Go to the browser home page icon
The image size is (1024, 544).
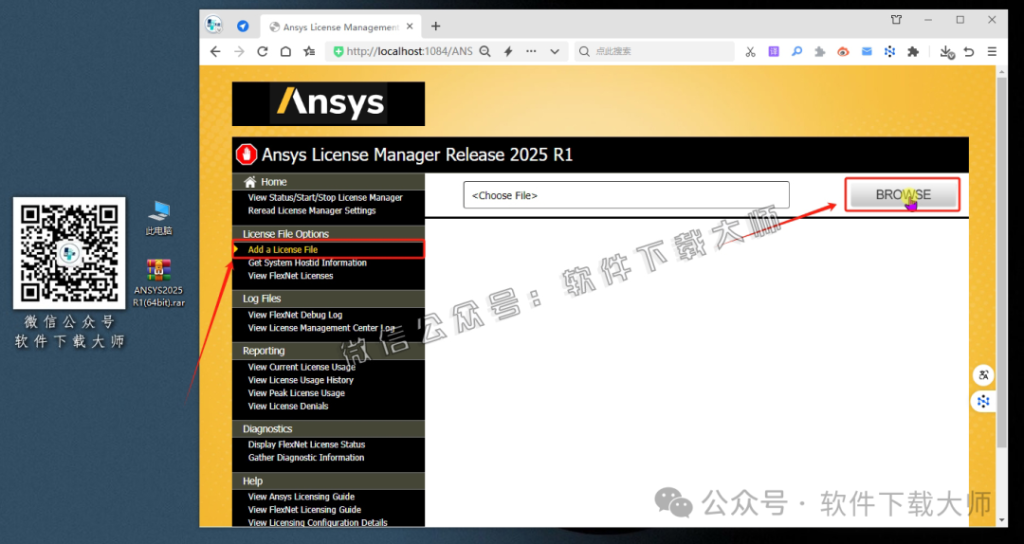coord(285,52)
